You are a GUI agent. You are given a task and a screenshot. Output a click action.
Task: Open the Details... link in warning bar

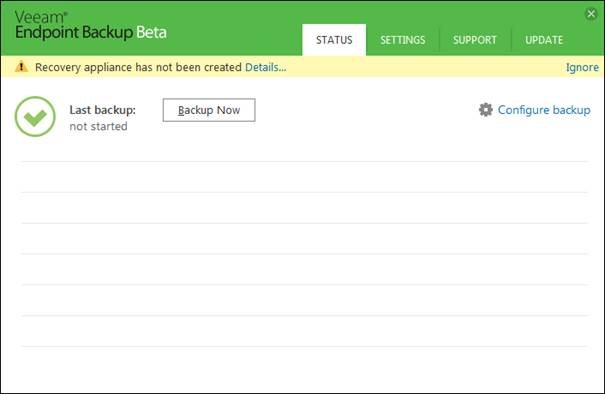[x=265, y=67]
